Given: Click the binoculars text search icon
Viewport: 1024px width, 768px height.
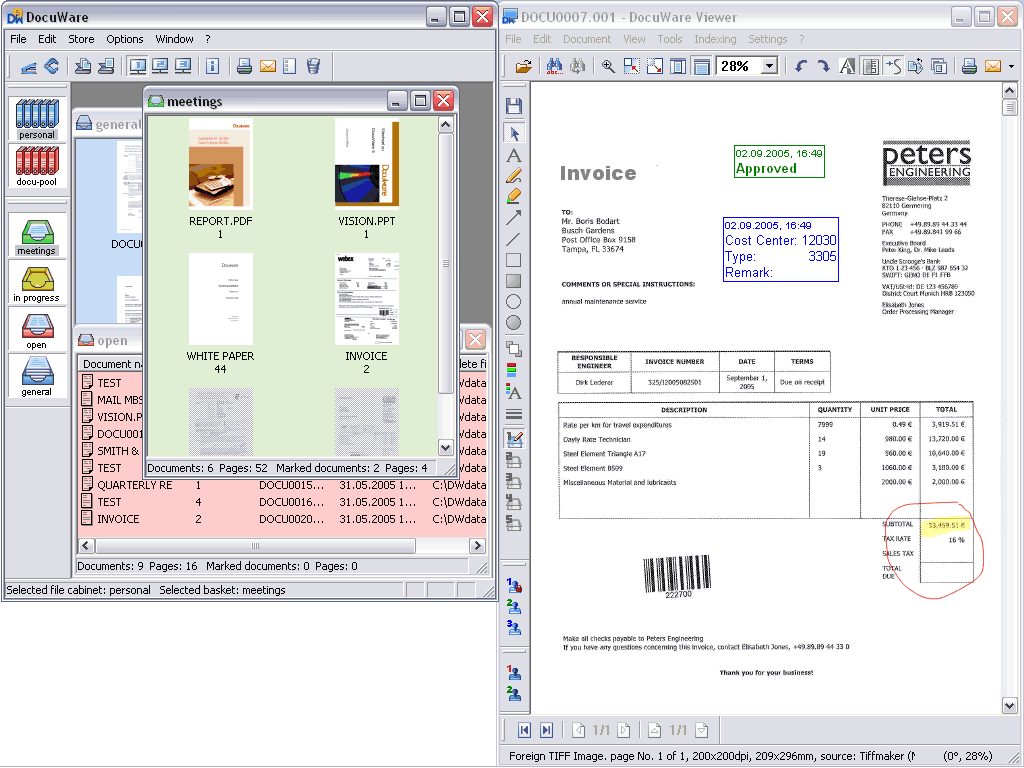Looking at the screenshot, I should click(x=554, y=66).
